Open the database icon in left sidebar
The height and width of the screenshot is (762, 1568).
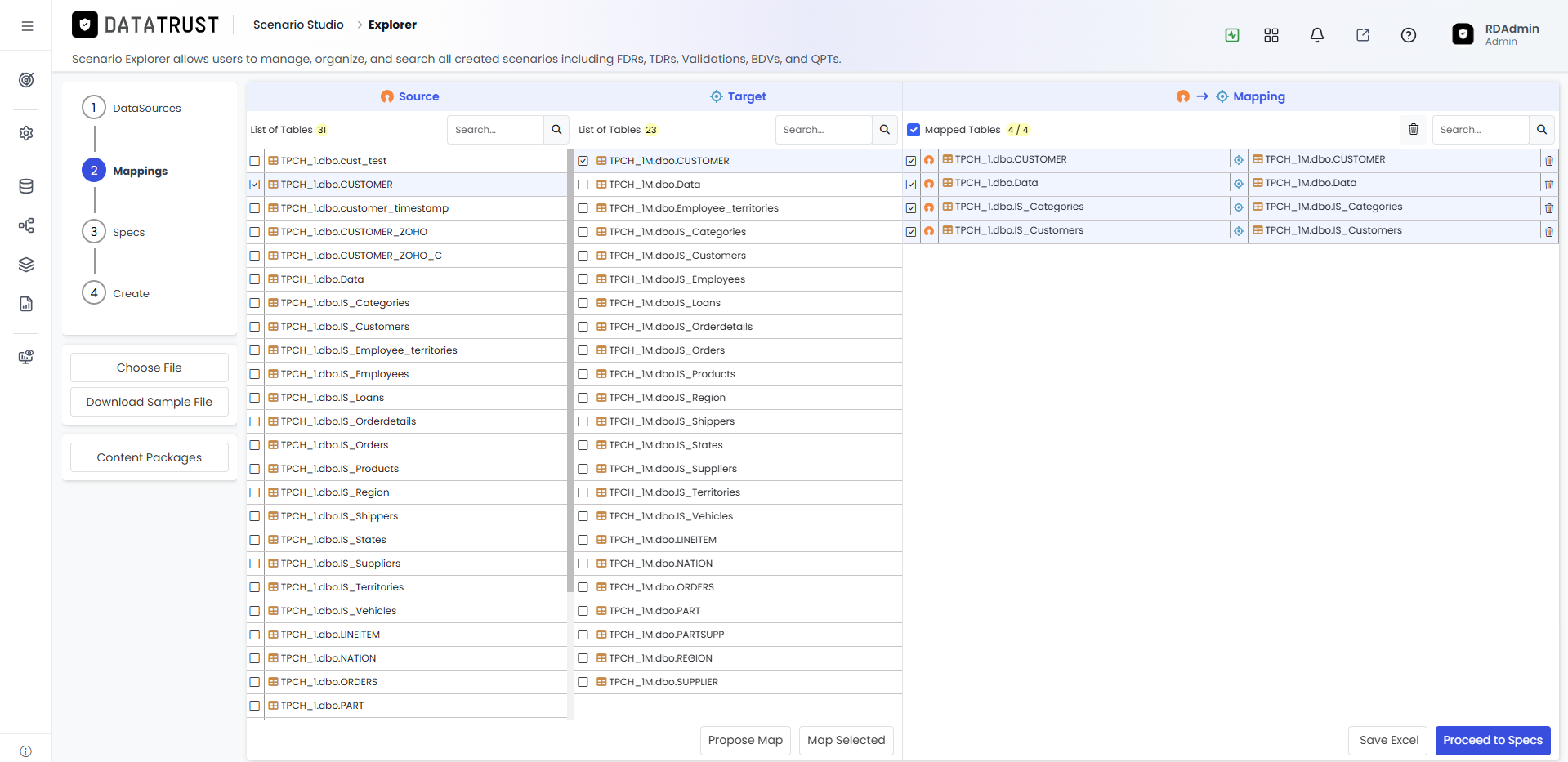26,186
